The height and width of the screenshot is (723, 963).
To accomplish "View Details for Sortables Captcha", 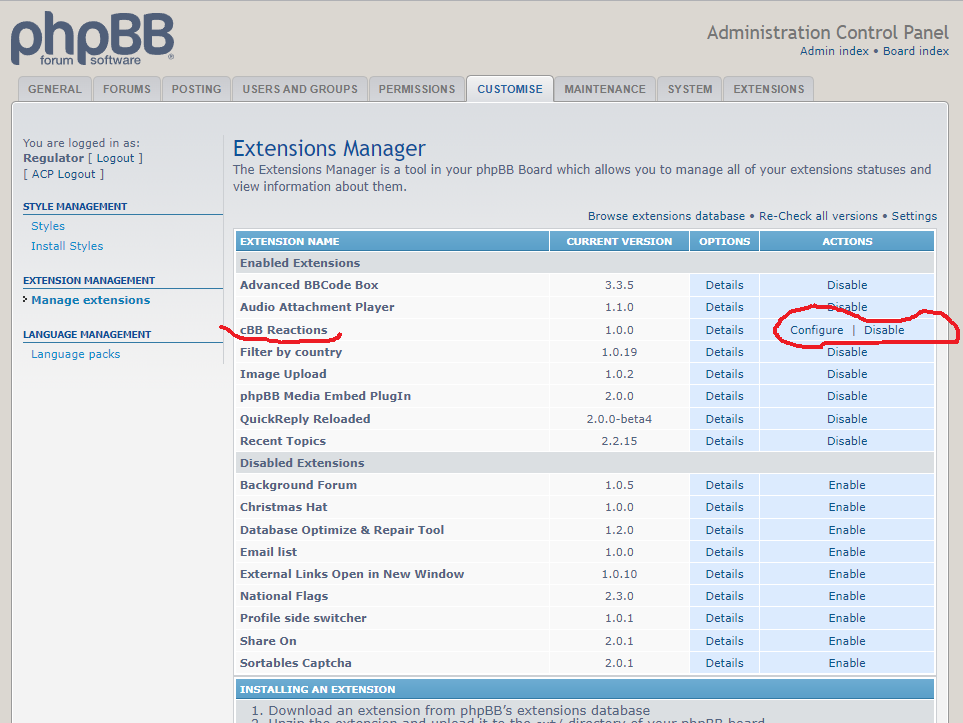I will pos(724,663).
